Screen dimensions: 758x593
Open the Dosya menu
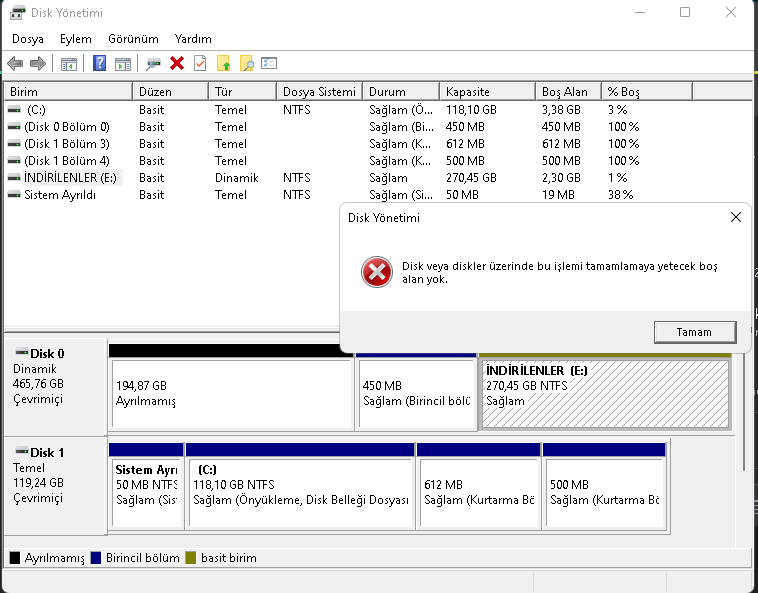[28, 39]
